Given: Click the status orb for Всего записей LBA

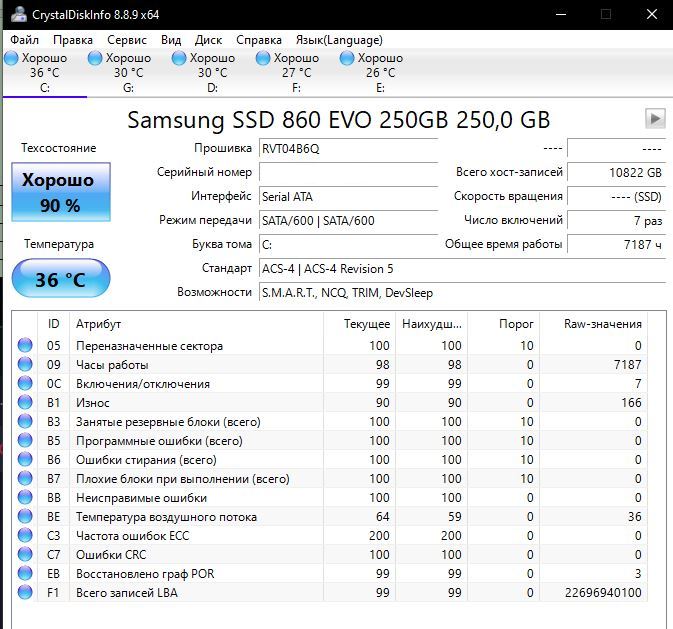Looking at the screenshot, I should [x=25, y=592].
